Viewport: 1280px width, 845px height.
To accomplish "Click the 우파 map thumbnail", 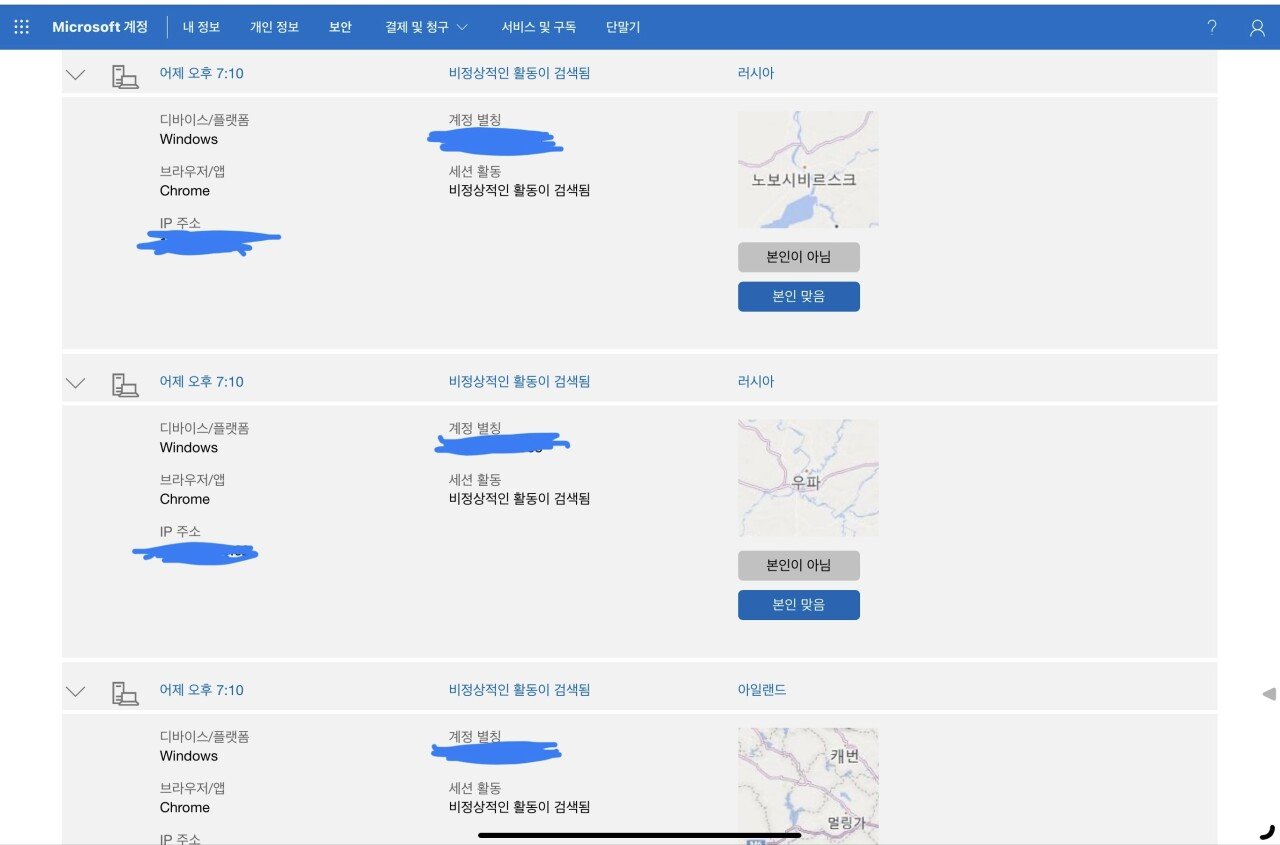I will click(x=808, y=477).
